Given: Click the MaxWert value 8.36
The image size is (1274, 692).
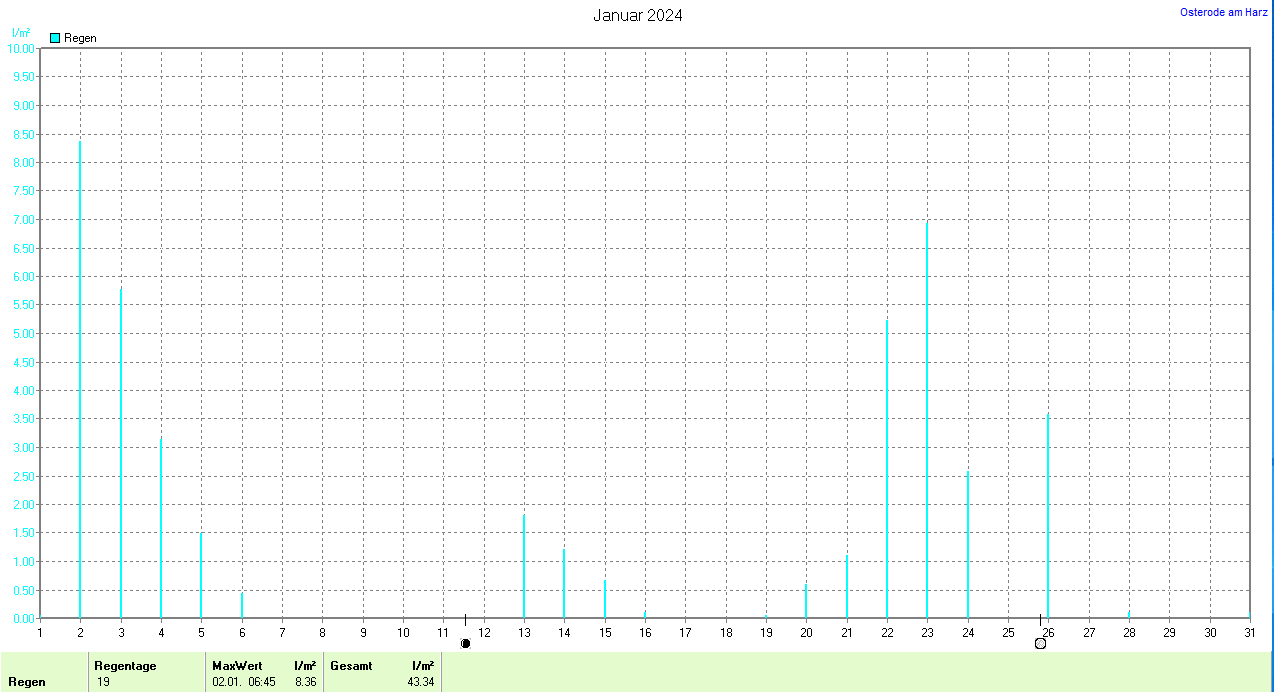Looking at the screenshot, I should click(304, 682).
